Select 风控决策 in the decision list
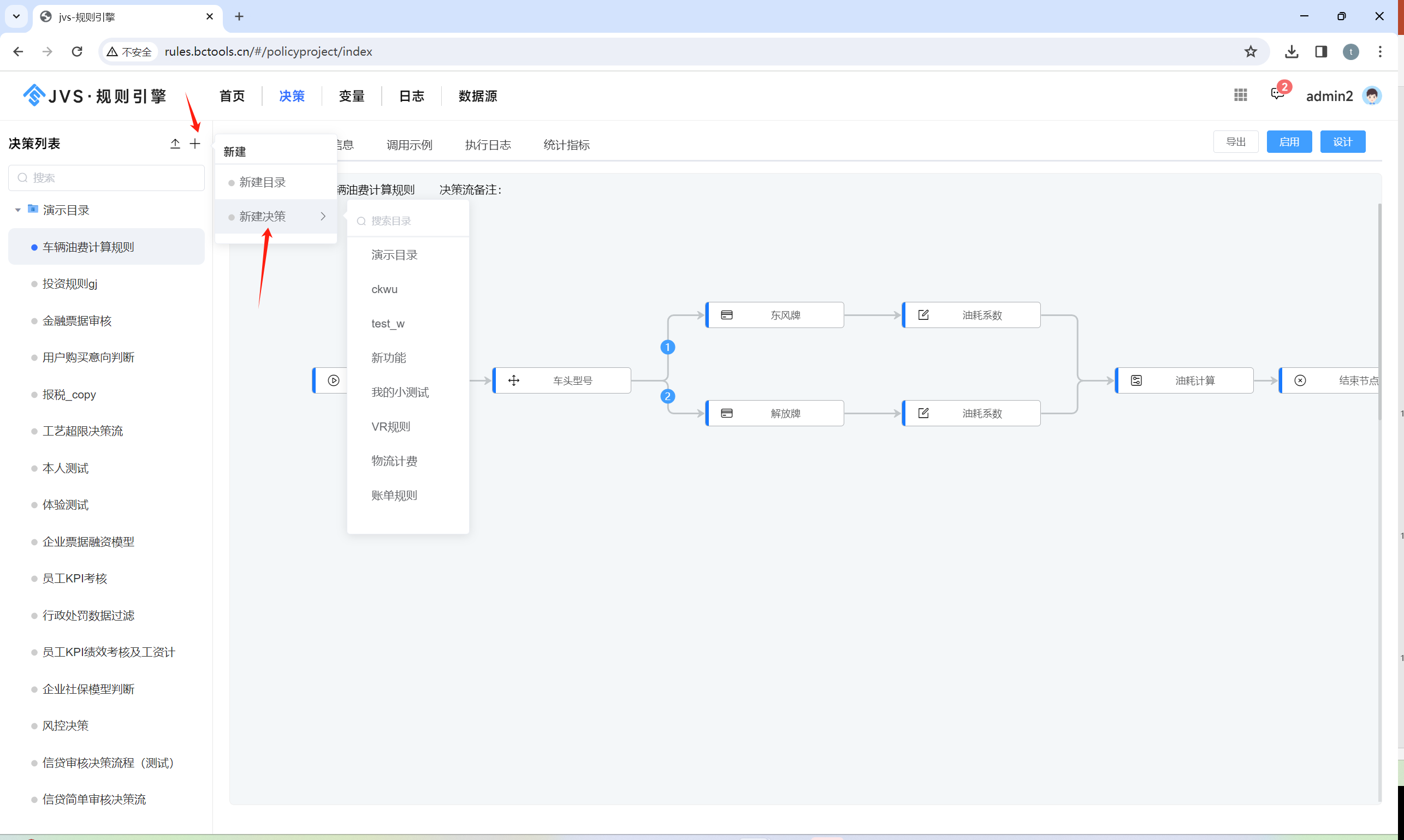 [66, 725]
